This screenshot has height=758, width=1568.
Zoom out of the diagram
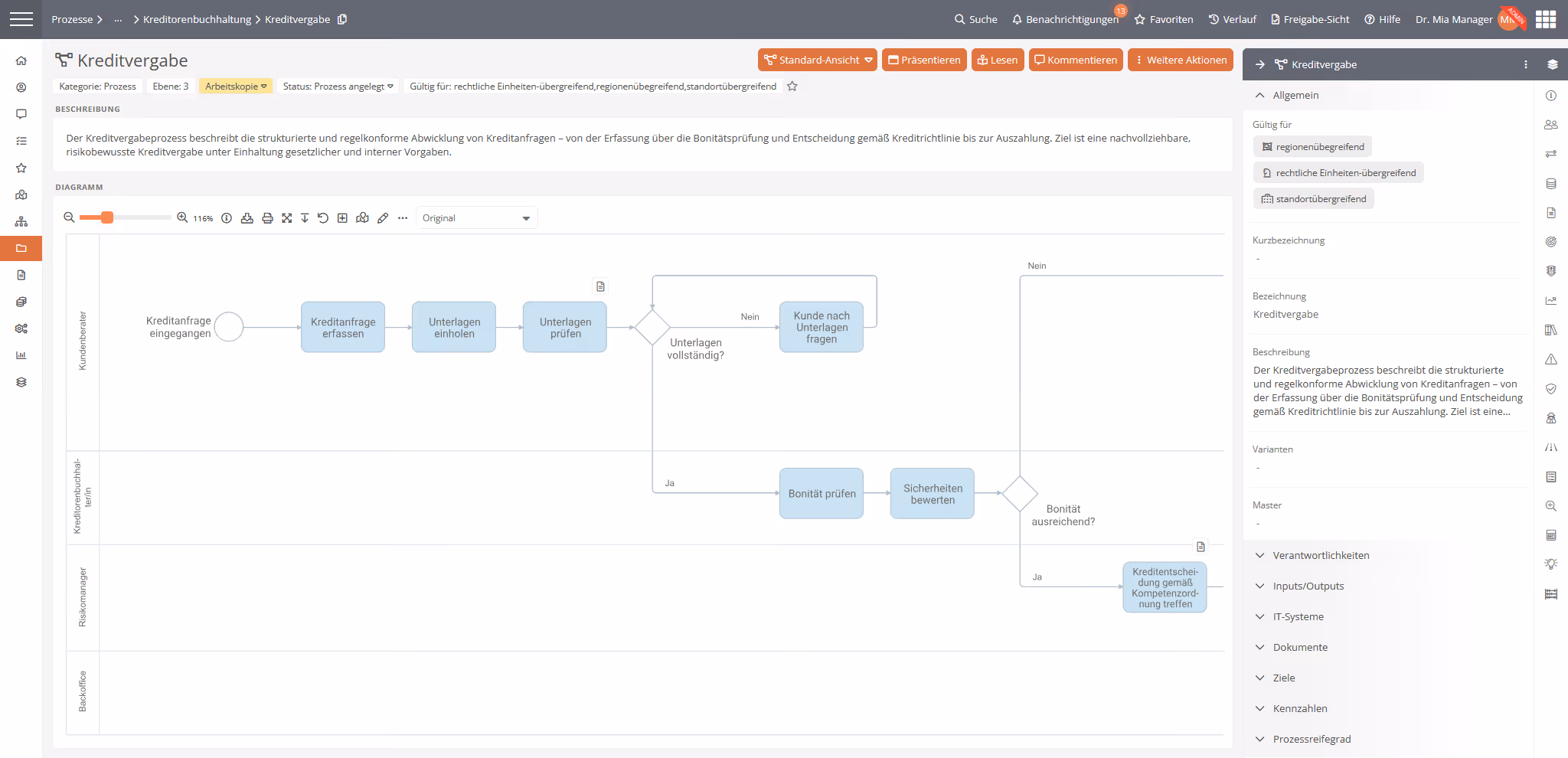tap(69, 217)
